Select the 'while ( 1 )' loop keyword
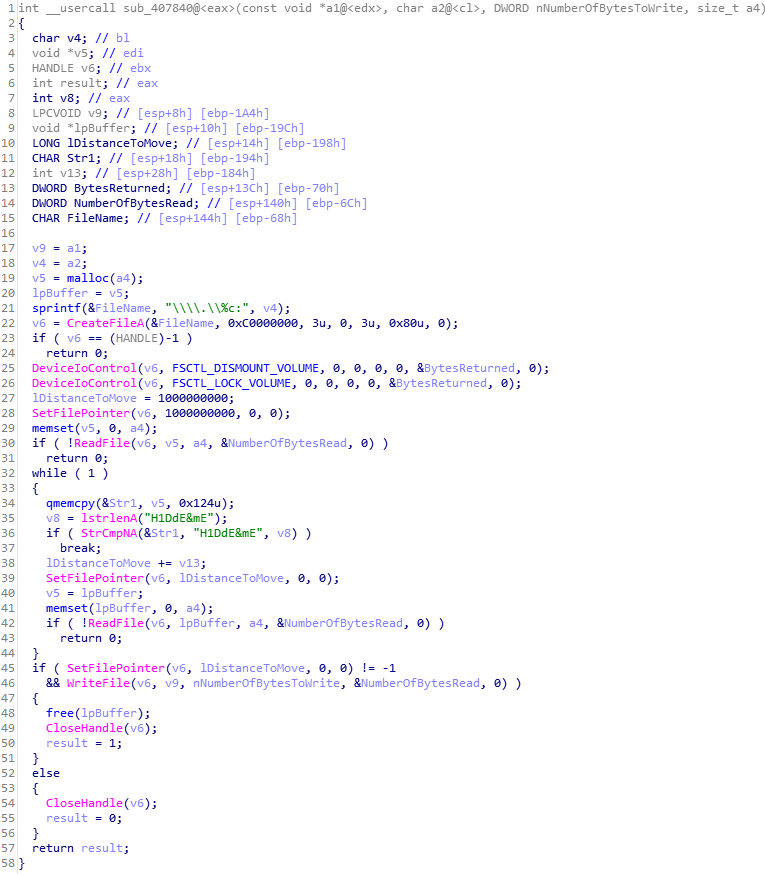This screenshot has height=874, width=765. coord(70,473)
